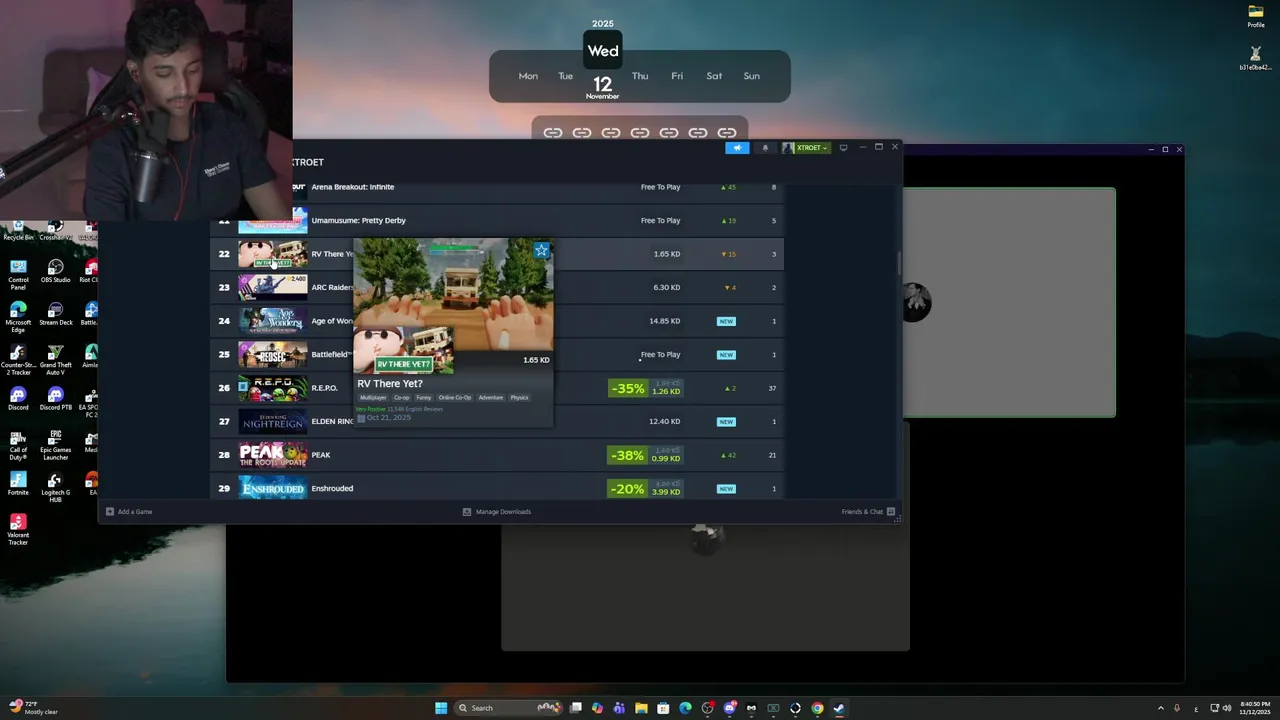This screenshot has height=720, width=1280.
Task: Switch Steam to Big Picture mode
Action: tap(843, 148)
